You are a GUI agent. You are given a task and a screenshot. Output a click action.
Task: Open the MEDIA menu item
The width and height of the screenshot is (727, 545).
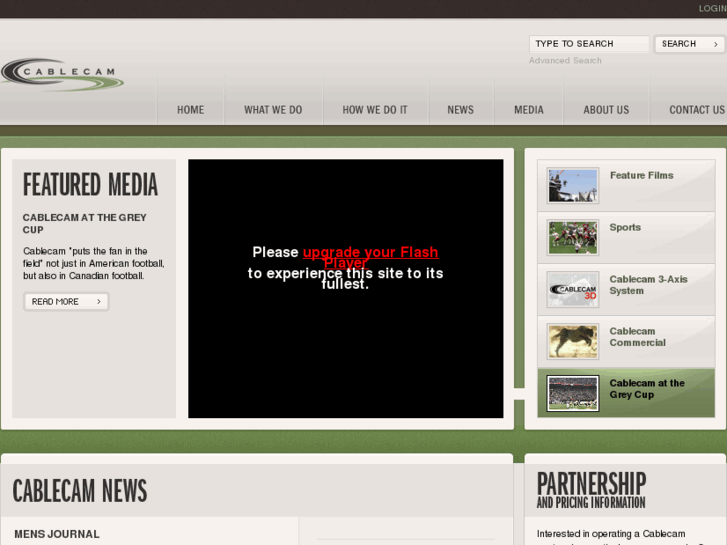point(529,110)
